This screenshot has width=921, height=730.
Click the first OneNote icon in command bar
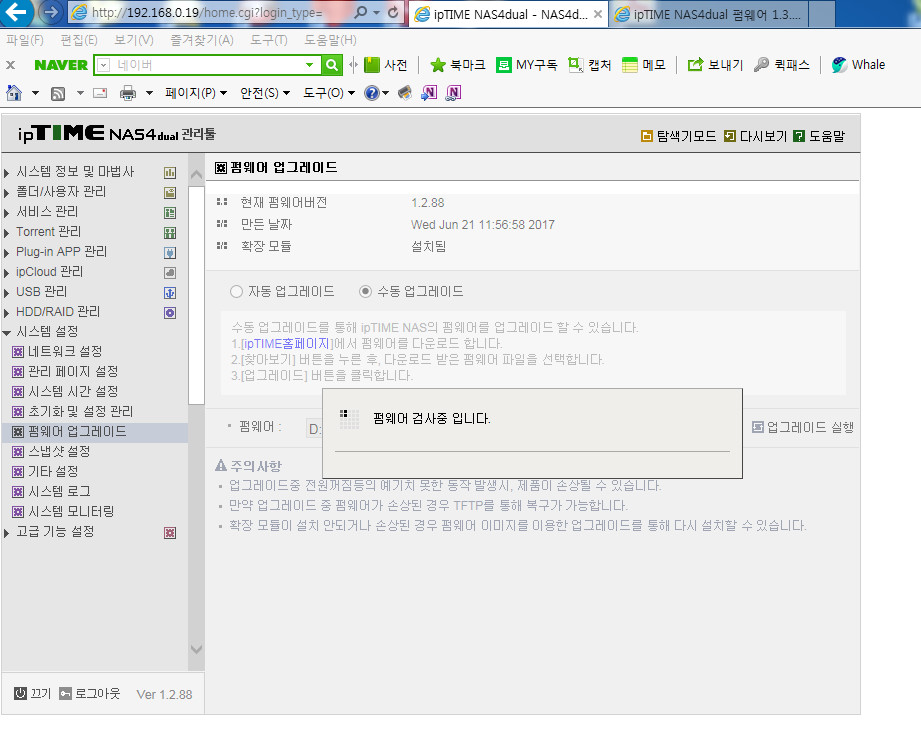[x=429, y=93]
